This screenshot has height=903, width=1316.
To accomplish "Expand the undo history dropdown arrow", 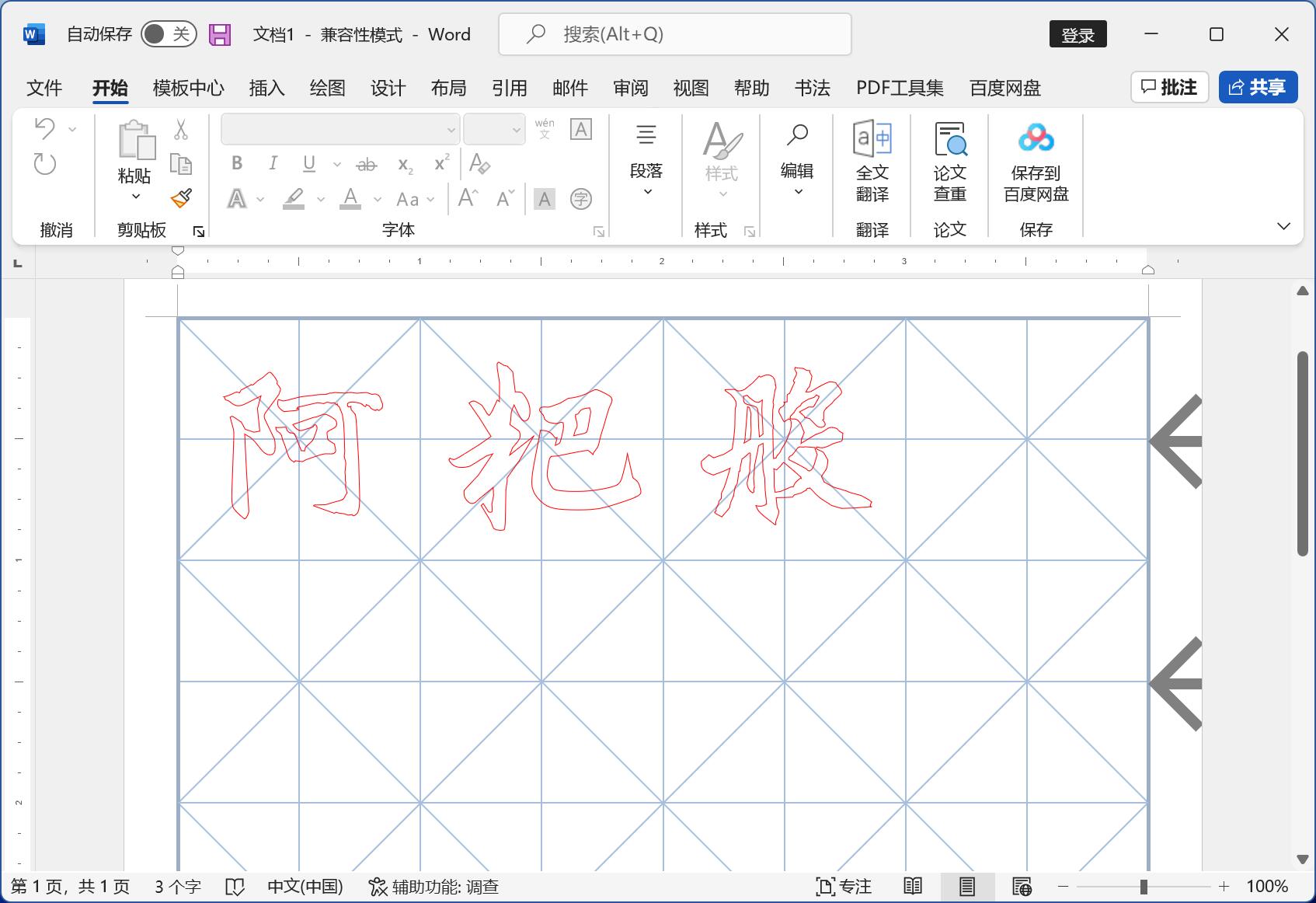I will tap(72, 129).
